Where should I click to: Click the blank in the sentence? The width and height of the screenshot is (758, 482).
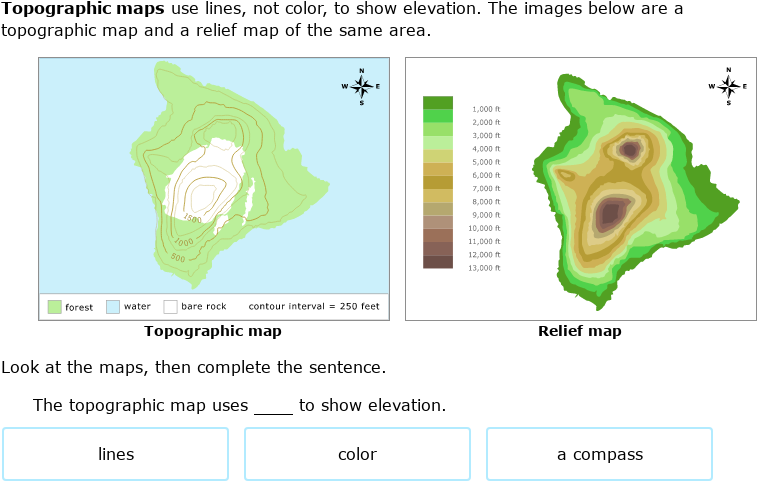(x=274, y=406)
